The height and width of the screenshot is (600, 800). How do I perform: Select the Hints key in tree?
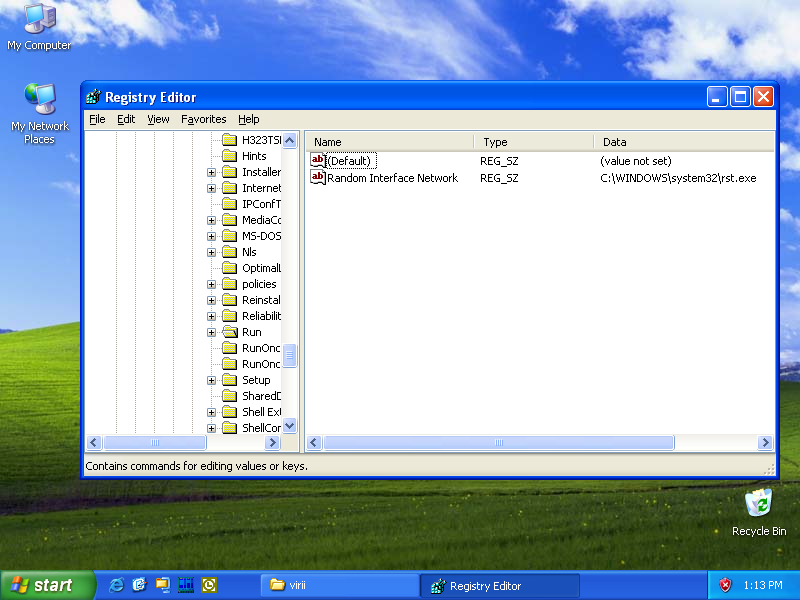click(x=254, y=156)
